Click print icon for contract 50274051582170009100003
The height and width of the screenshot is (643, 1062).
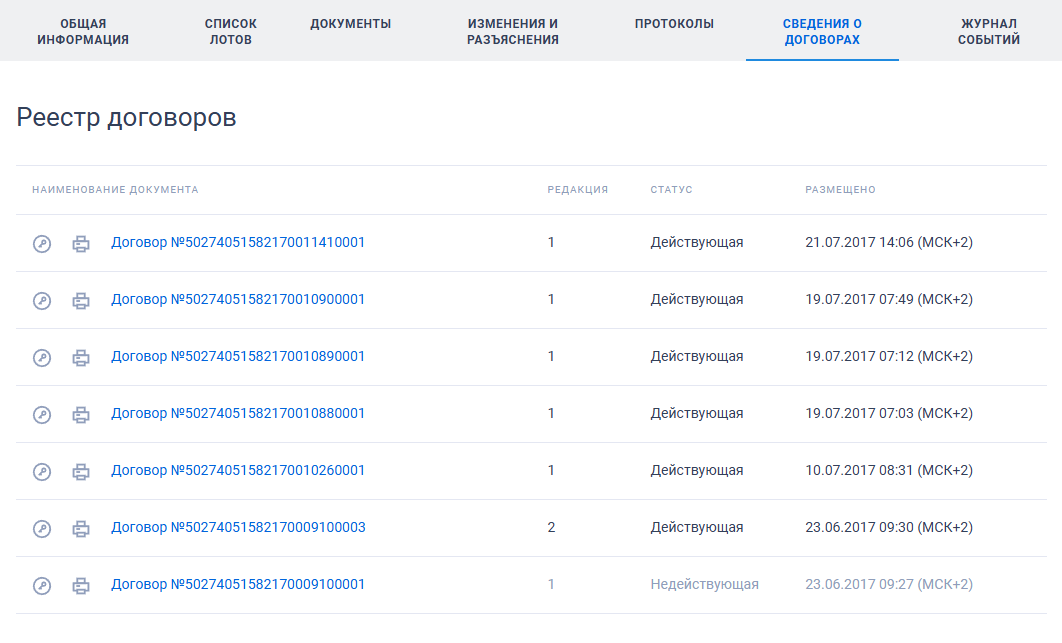pos(81,528)
